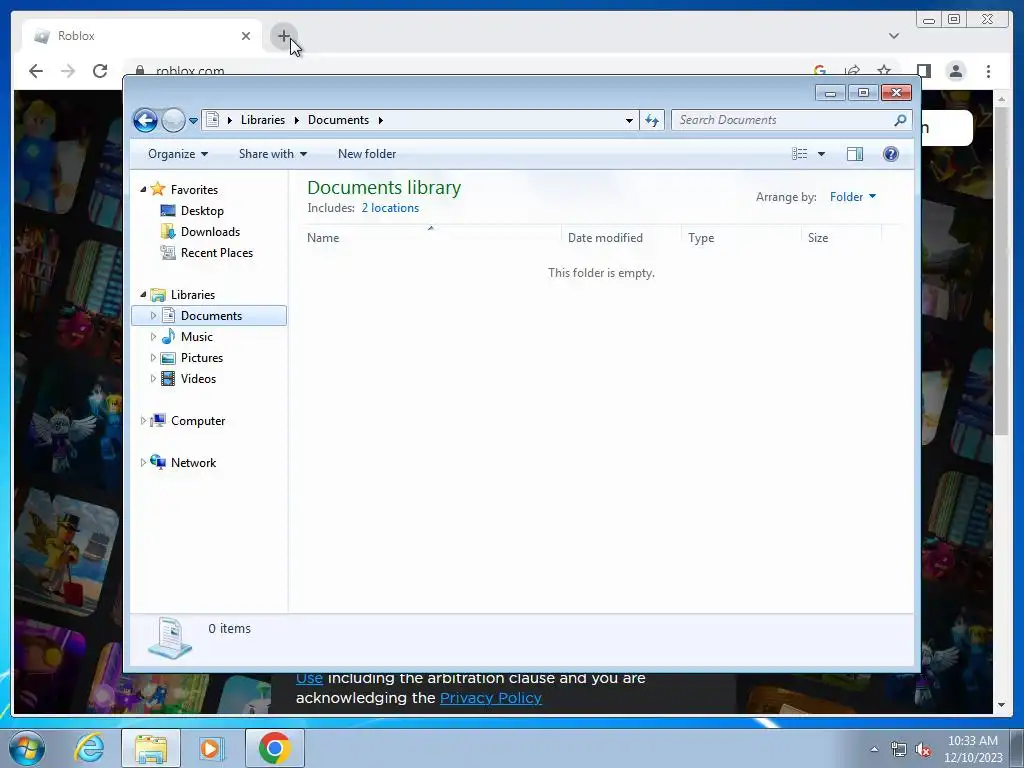Image resolution: width=1024 pixels, height=768 pixels.
Task: Click the muted volume tray icon
Action: pos(923,750)
